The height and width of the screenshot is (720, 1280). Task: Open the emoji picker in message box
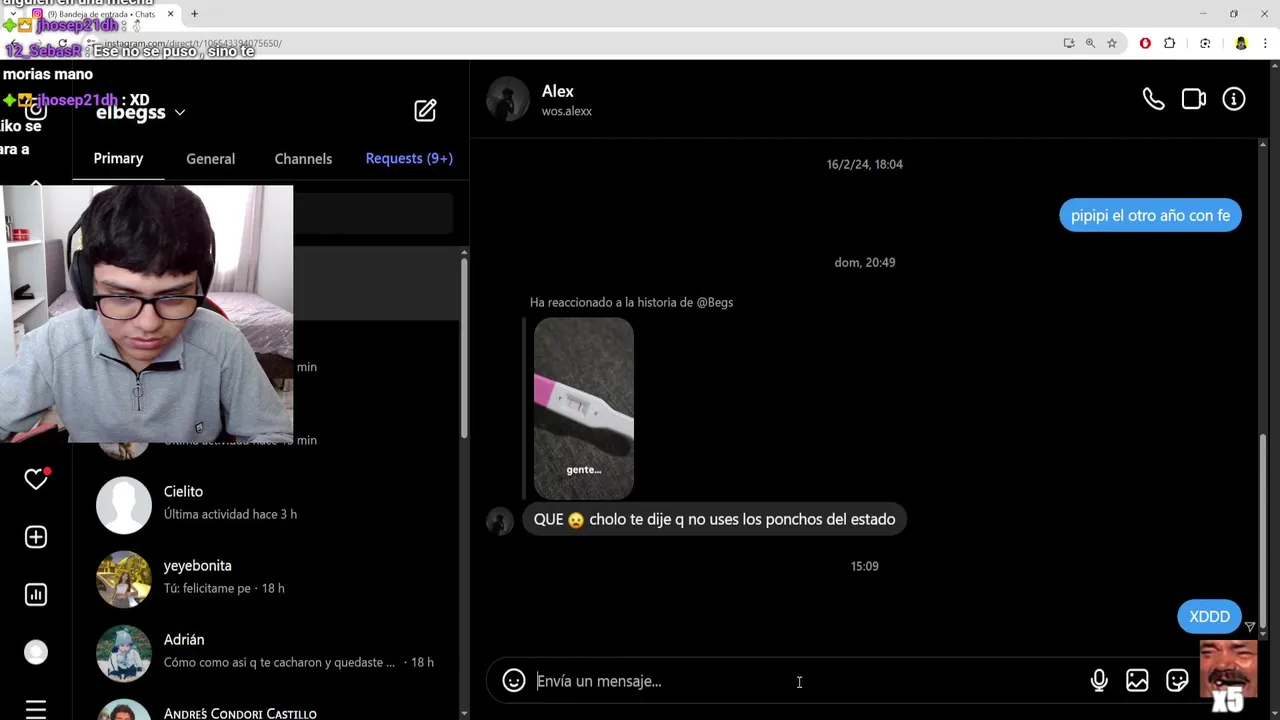[514, 681]
